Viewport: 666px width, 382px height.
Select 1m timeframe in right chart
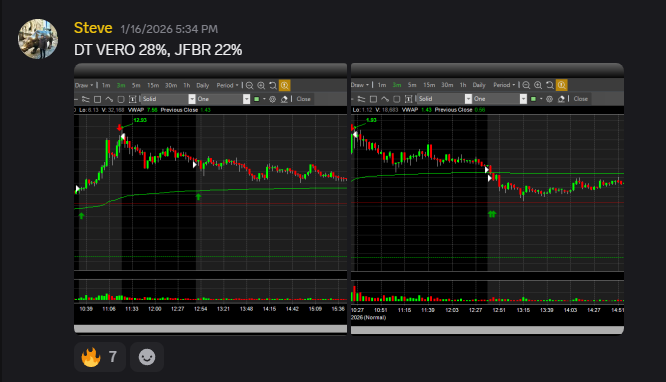pos(382,85)
